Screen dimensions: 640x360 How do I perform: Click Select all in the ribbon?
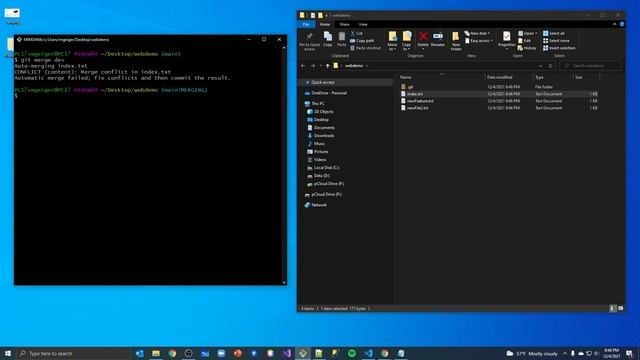pos(554,33)
